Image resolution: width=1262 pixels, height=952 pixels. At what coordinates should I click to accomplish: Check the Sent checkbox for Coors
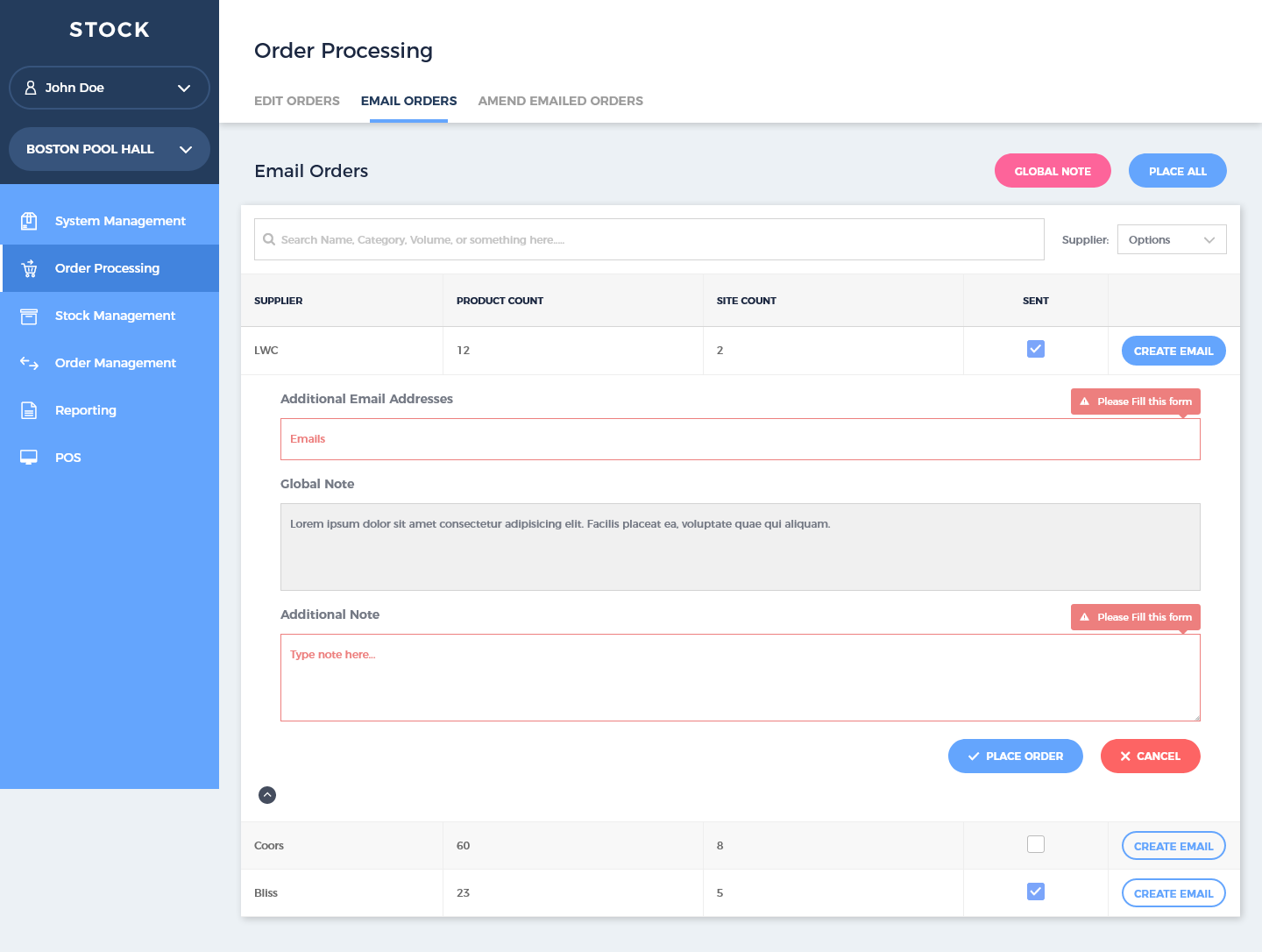point(1035,844)
